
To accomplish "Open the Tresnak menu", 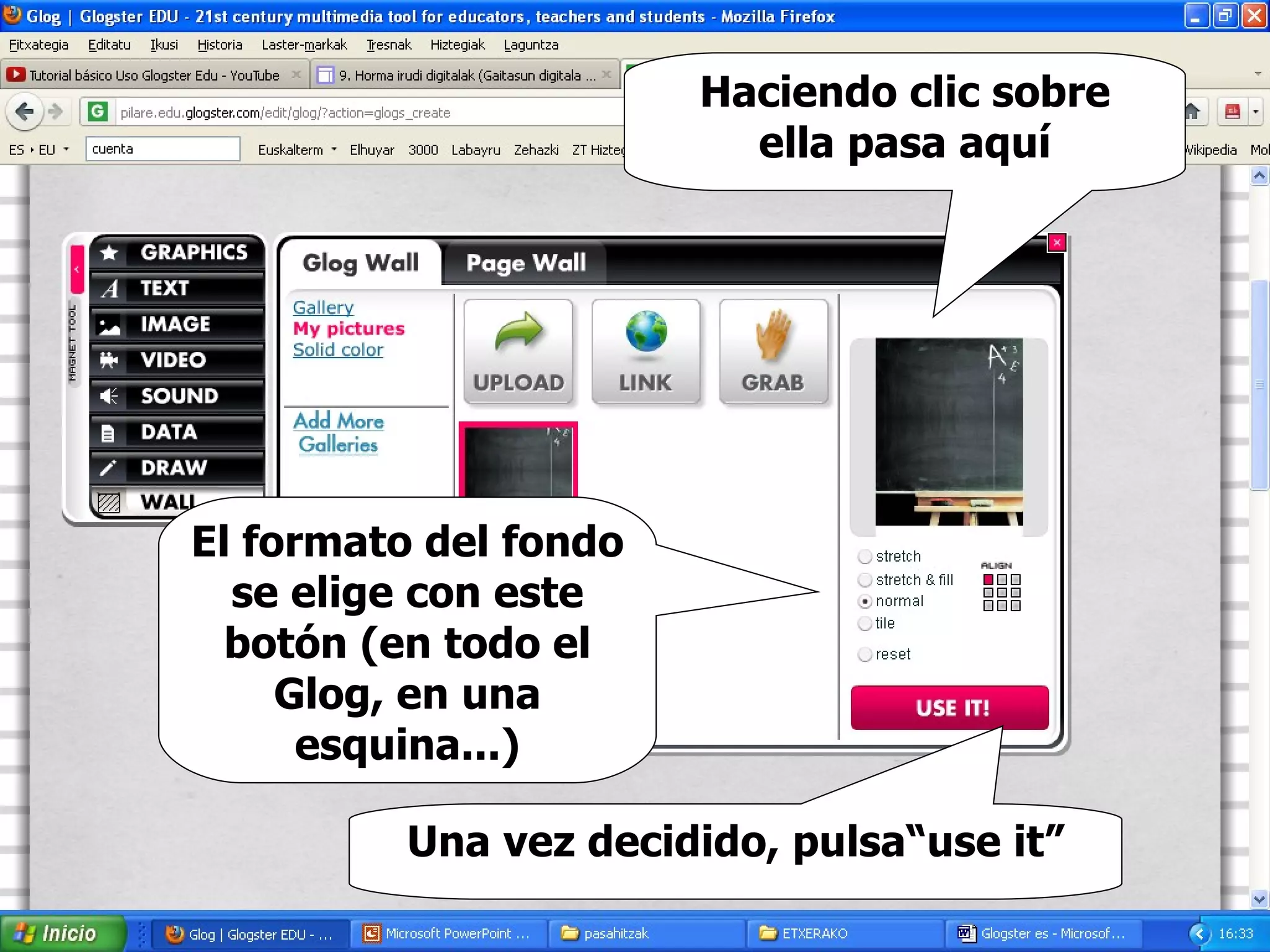I will pyautogui.click(x=389, y=45).
